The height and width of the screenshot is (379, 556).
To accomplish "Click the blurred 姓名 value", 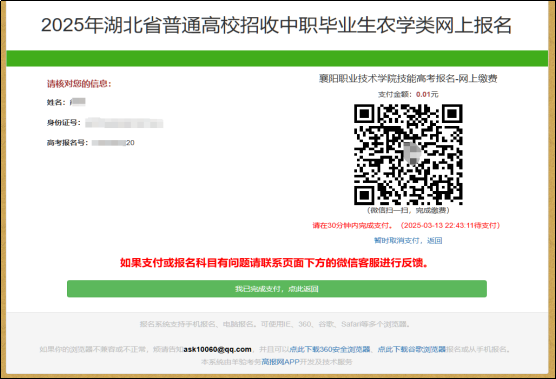I will coord(78,102).
